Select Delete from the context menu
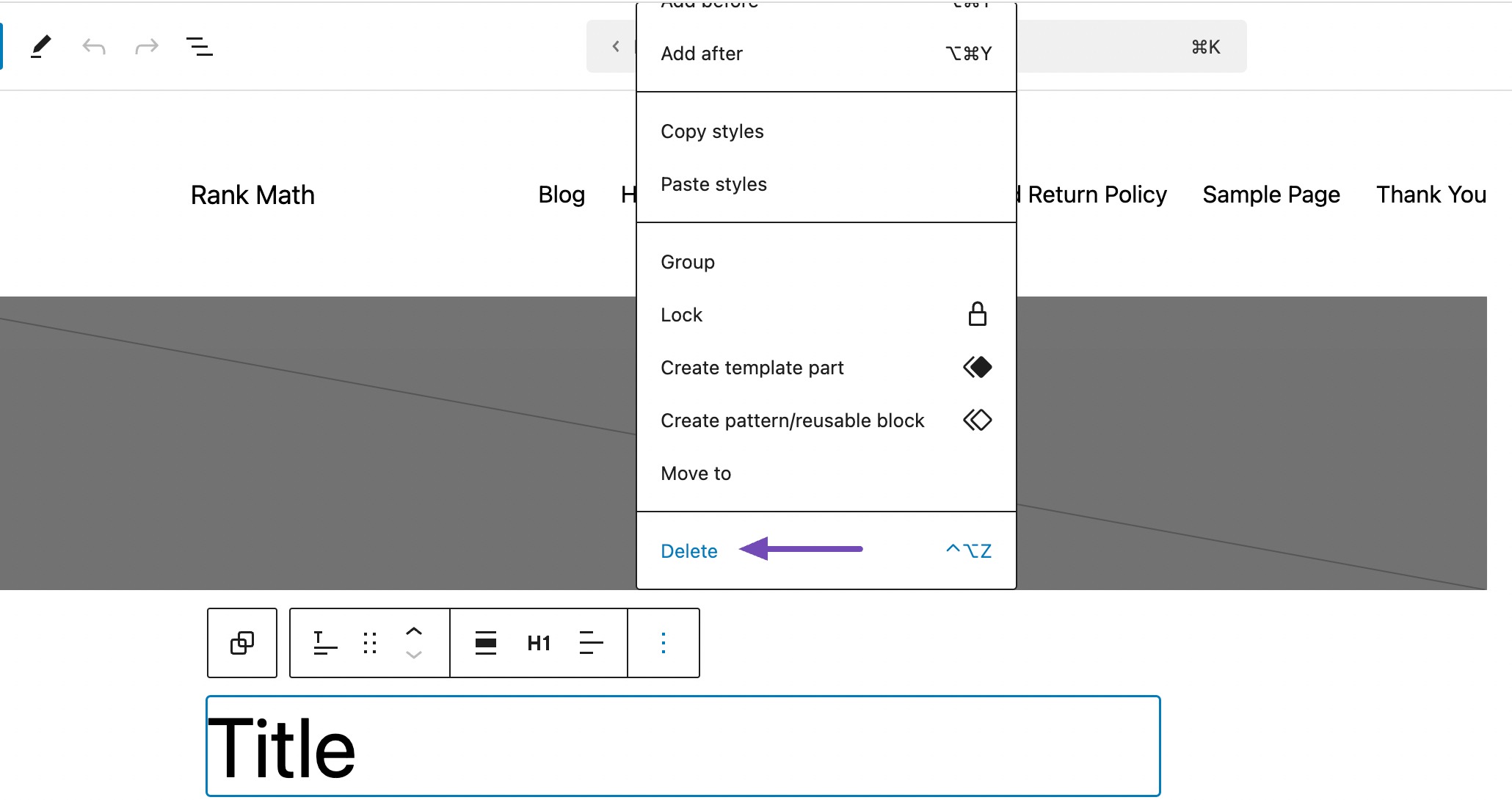1512x800 pixels. tap(689, 550)
